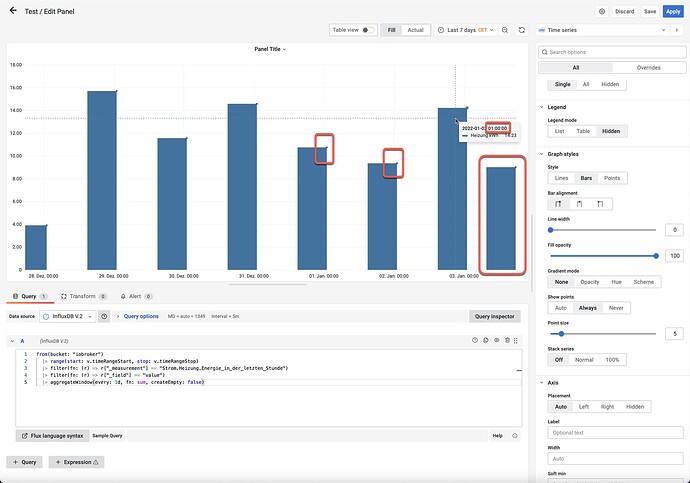Collapse the Legend section
This screenshot has height=483, width=690.
pos(541,107)
